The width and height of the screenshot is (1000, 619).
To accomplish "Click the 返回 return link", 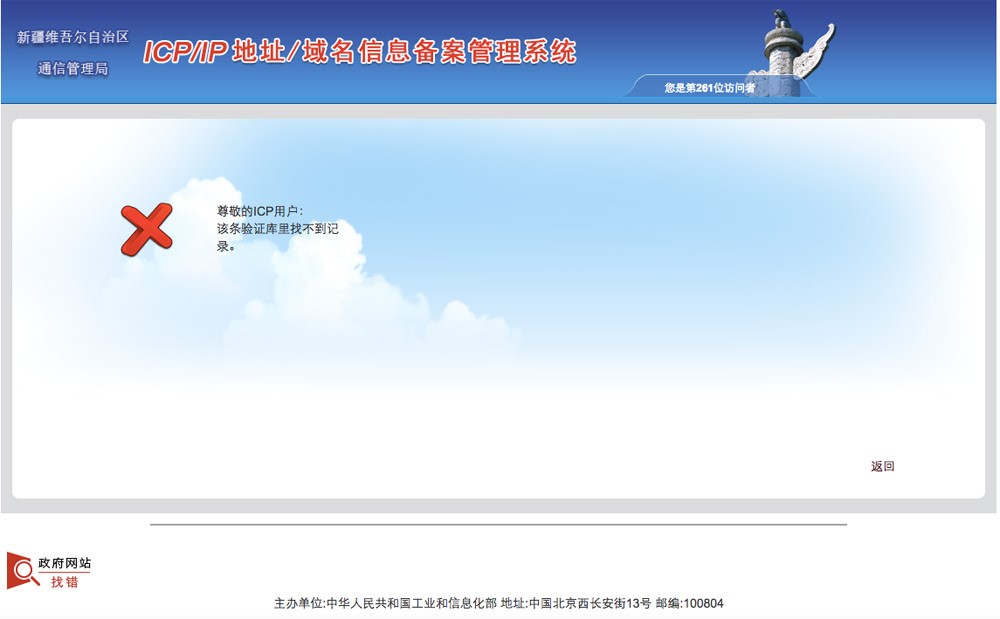I will (x=881, y=465).
